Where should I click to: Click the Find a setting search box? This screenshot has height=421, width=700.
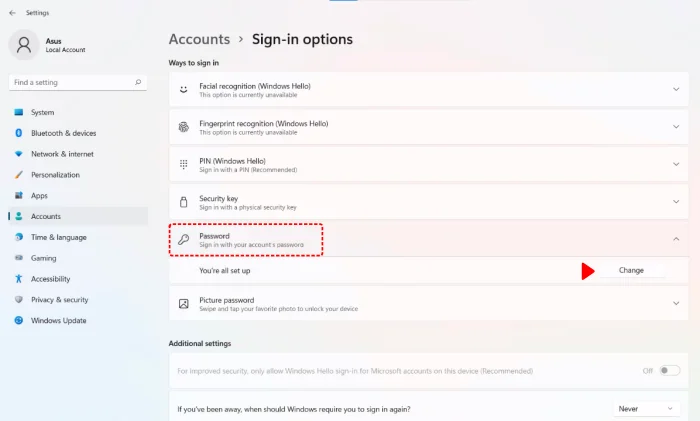pos(78,82)
